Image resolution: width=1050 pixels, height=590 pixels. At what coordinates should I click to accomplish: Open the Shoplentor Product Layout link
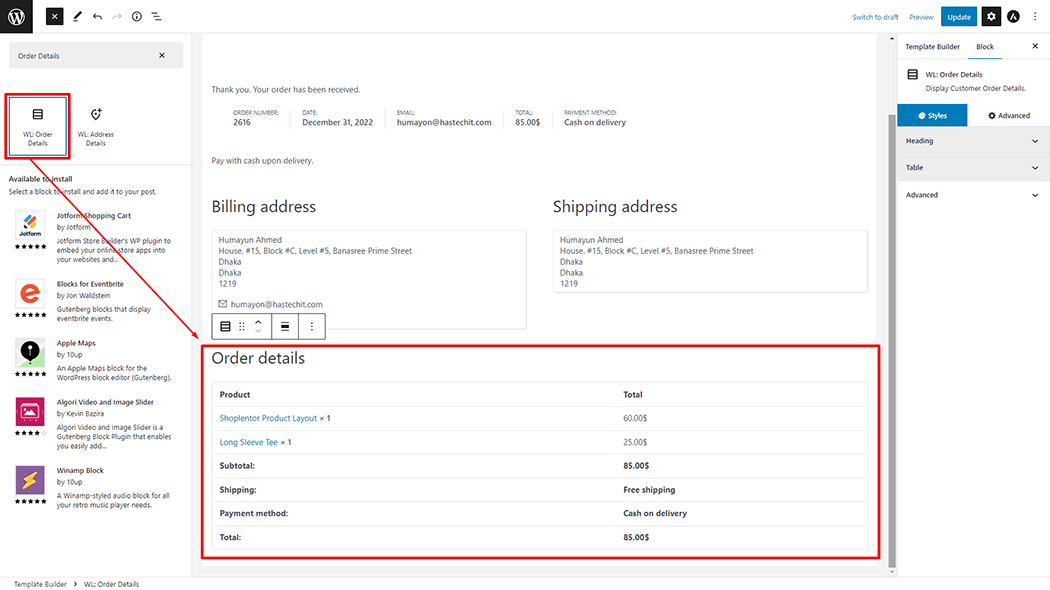(x=268, y=418)
